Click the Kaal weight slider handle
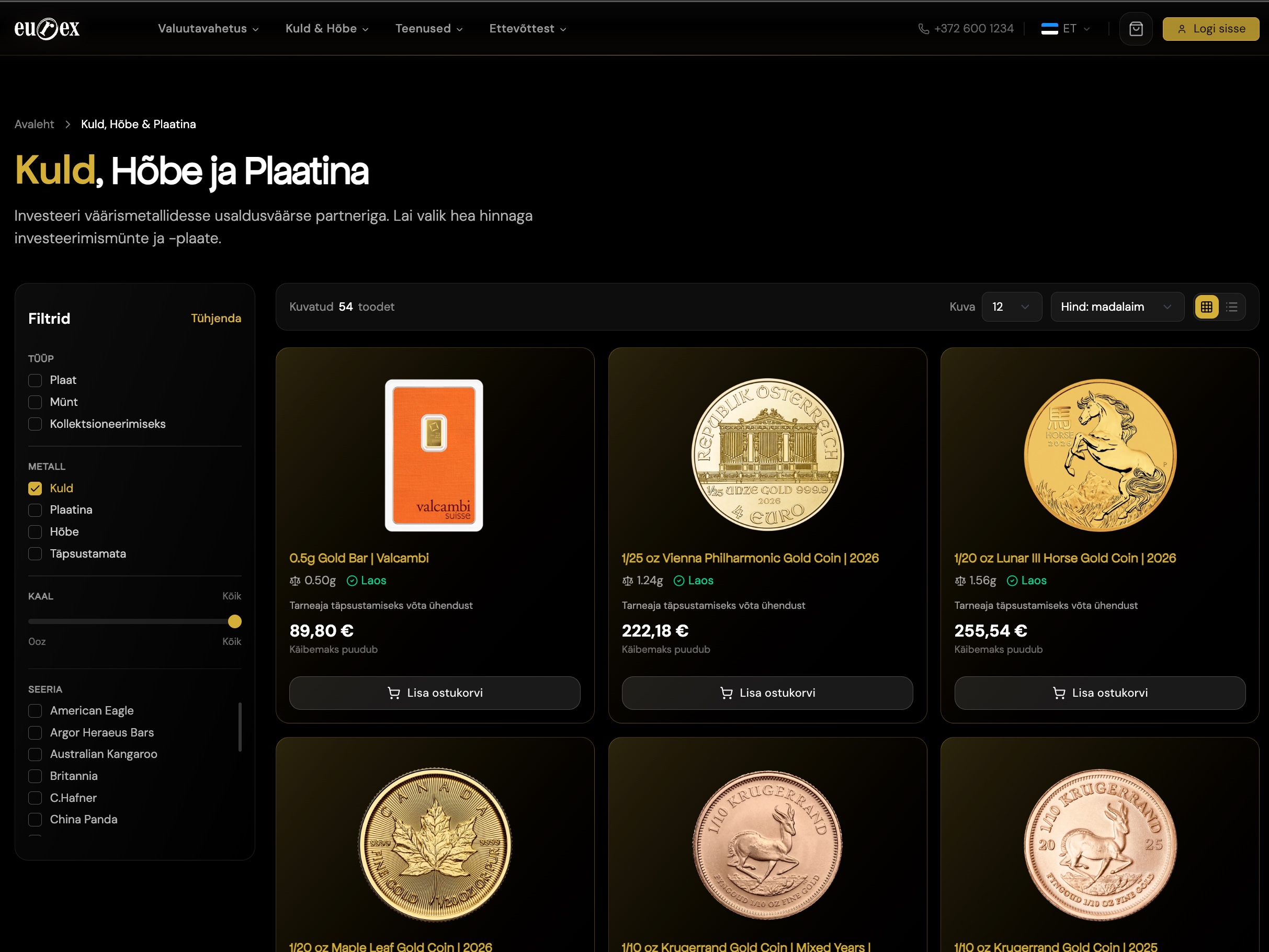 [235, 621]
